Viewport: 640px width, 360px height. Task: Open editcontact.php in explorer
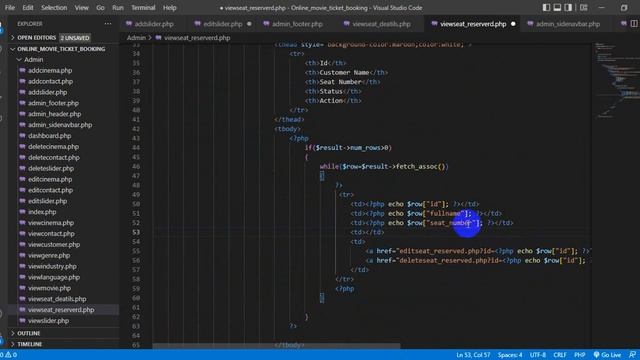(50, 190)
